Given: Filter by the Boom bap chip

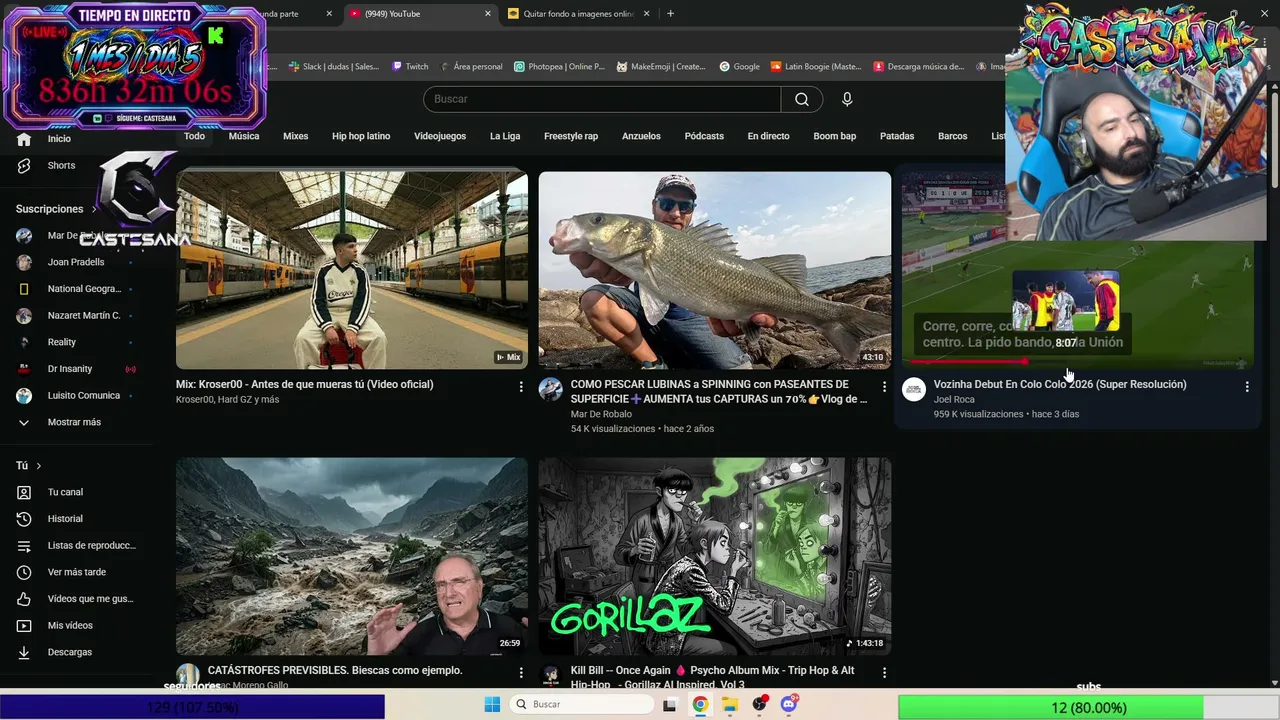Looking at the screenshot, I should 835,136.
